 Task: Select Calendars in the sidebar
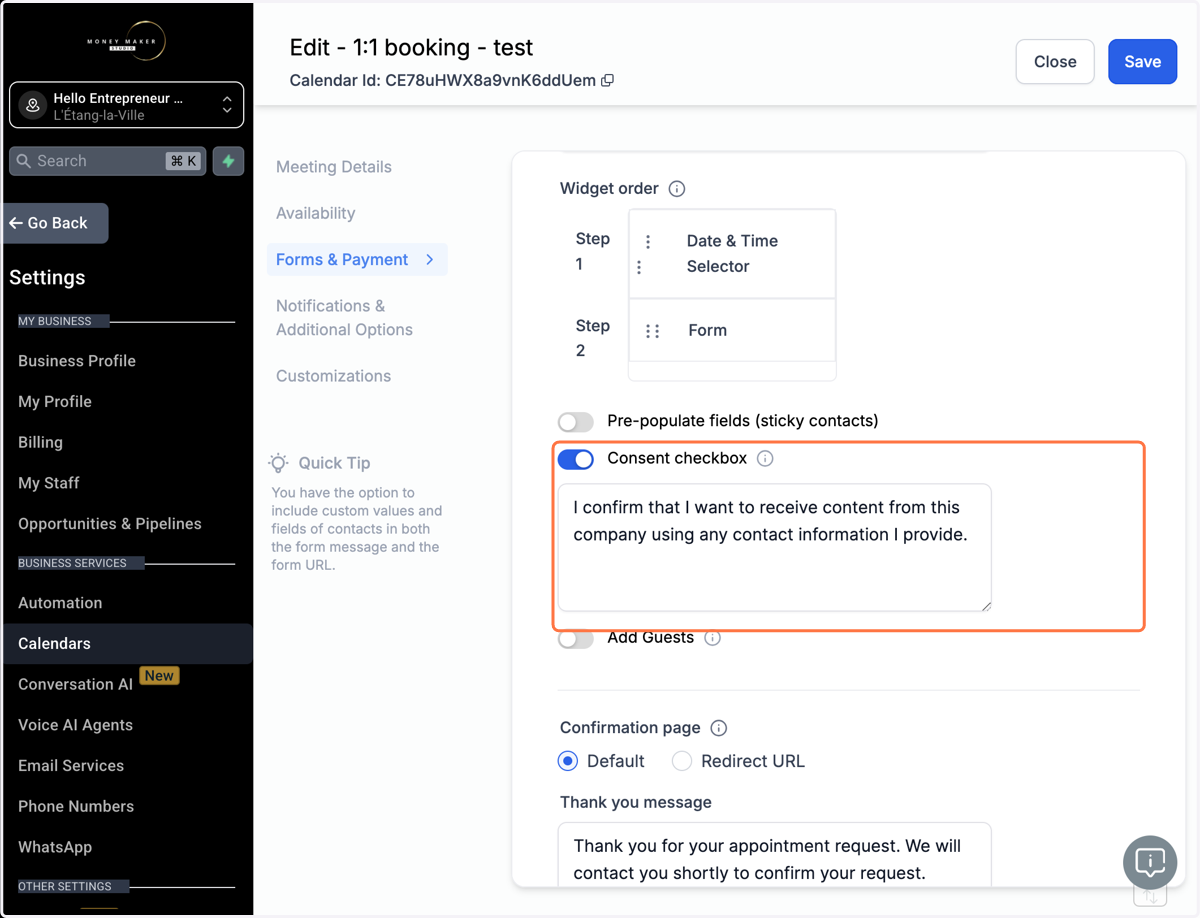click(126, 644)
